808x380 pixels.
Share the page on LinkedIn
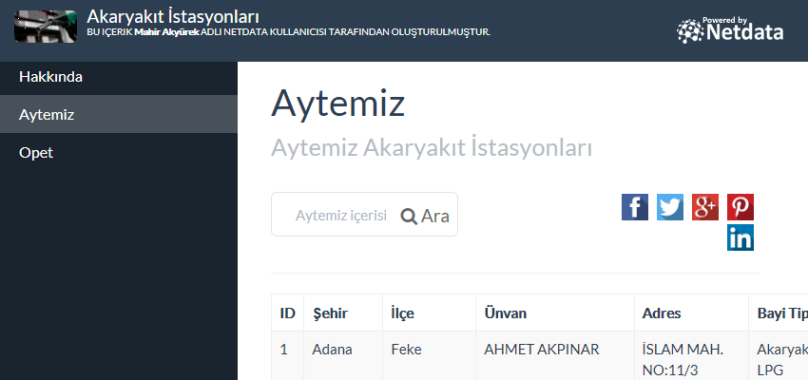[x=740, y=237]
